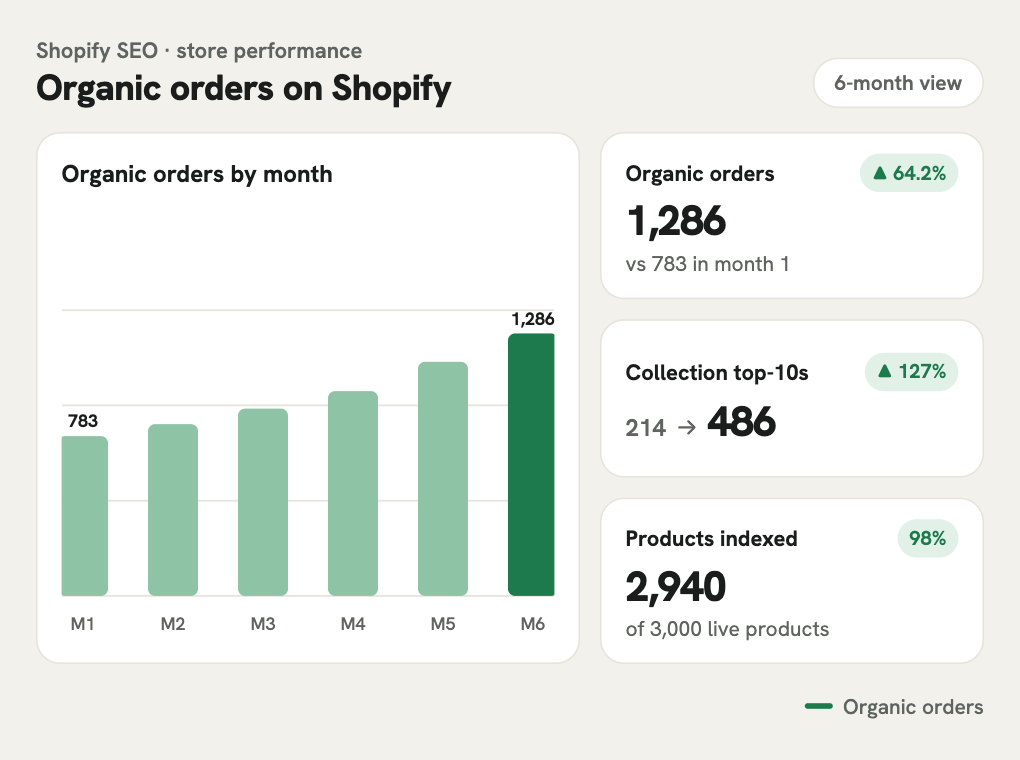The height and width of the screenshot is (760, 1020).
Task: Click the M1 axis label
Action: pos(83,624)
